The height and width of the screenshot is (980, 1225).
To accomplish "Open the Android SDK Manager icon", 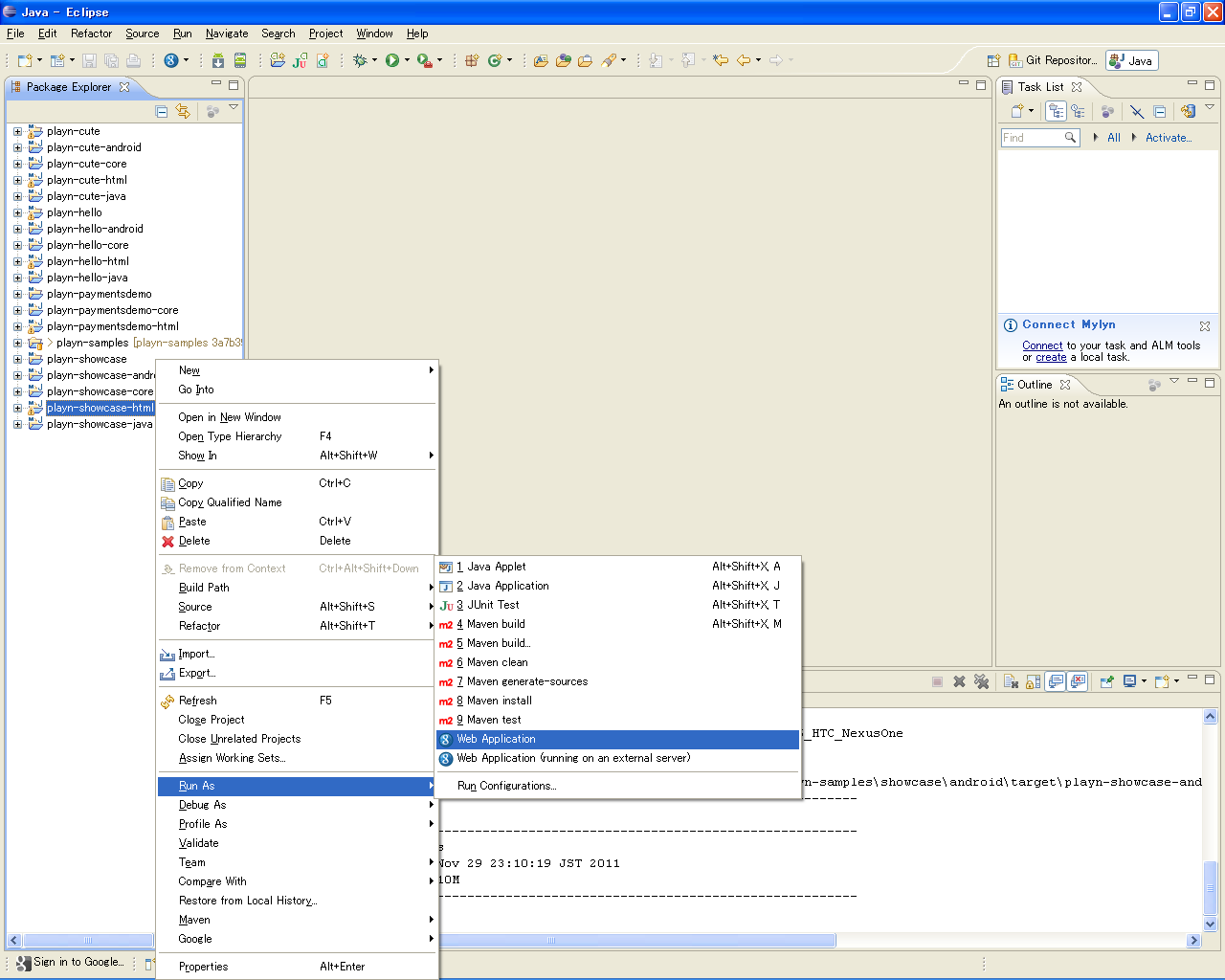I will pyautogui.click(x=218, y=60).
